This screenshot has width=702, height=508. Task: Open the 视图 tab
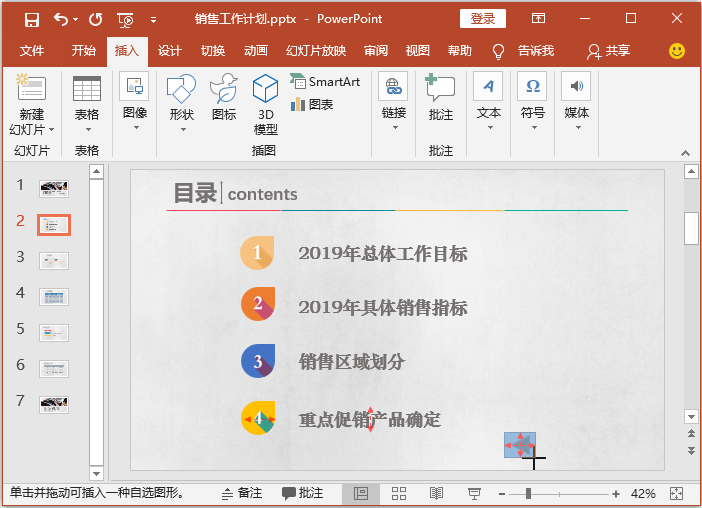tap(418, 51)
